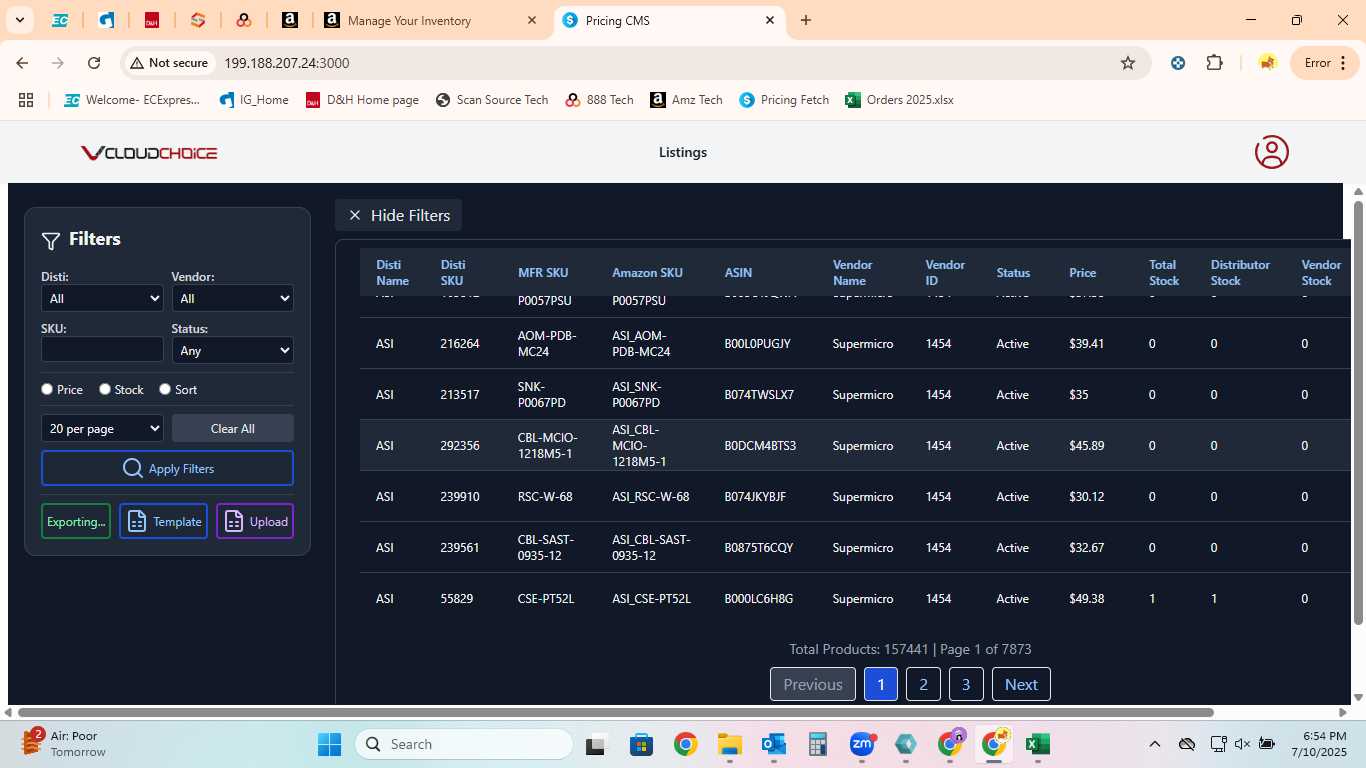Open Excel from the taskbar
1366x768 pixels.
[x=1037, y=744]
